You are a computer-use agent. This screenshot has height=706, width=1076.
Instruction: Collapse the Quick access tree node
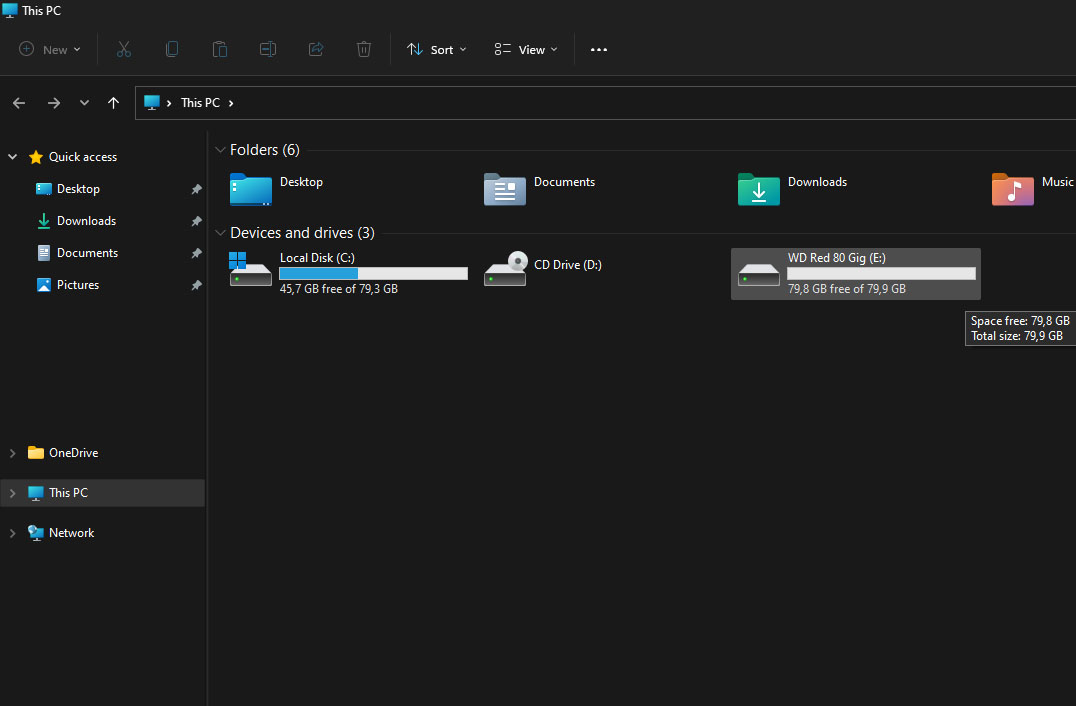click(13, 157)
